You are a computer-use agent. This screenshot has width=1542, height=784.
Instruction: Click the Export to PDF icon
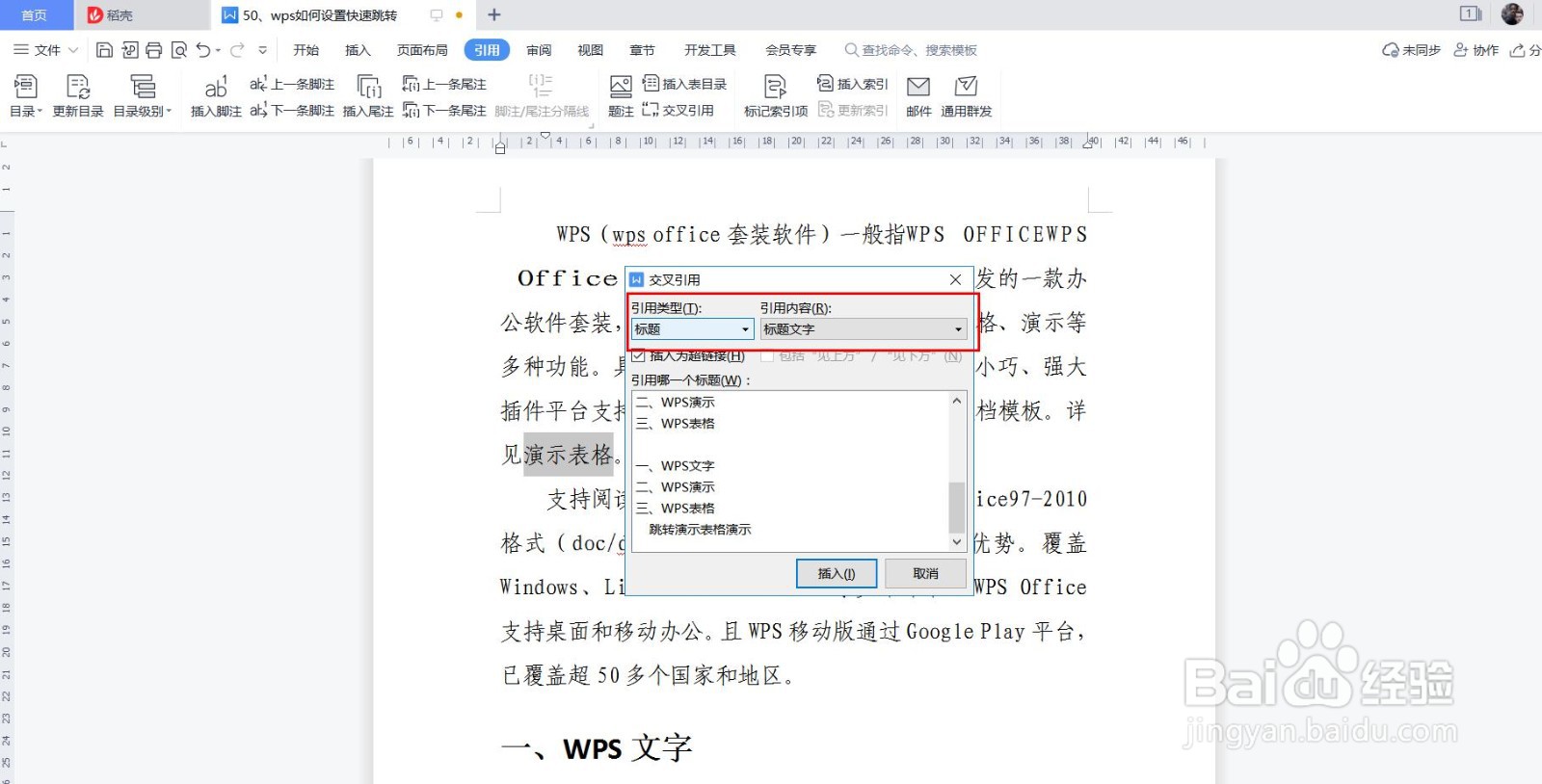(x=130, y=50)
